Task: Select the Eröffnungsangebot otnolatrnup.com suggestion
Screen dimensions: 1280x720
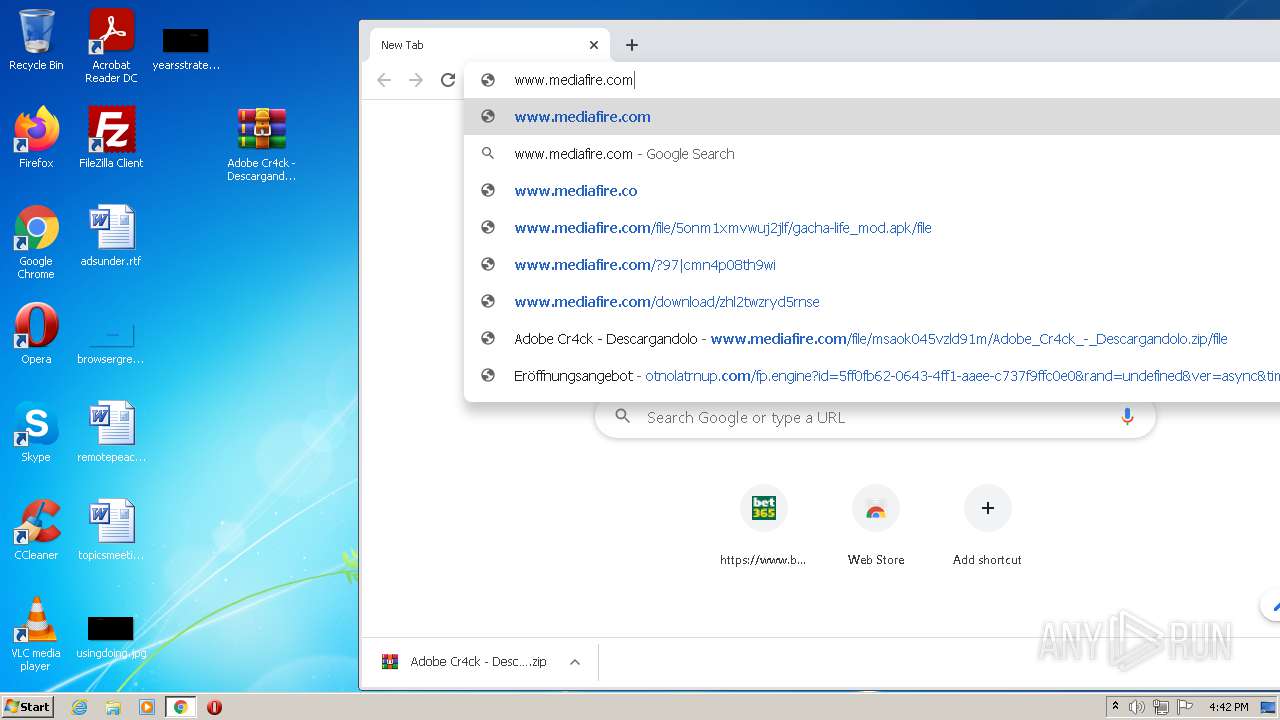Action: pos(872,376)
